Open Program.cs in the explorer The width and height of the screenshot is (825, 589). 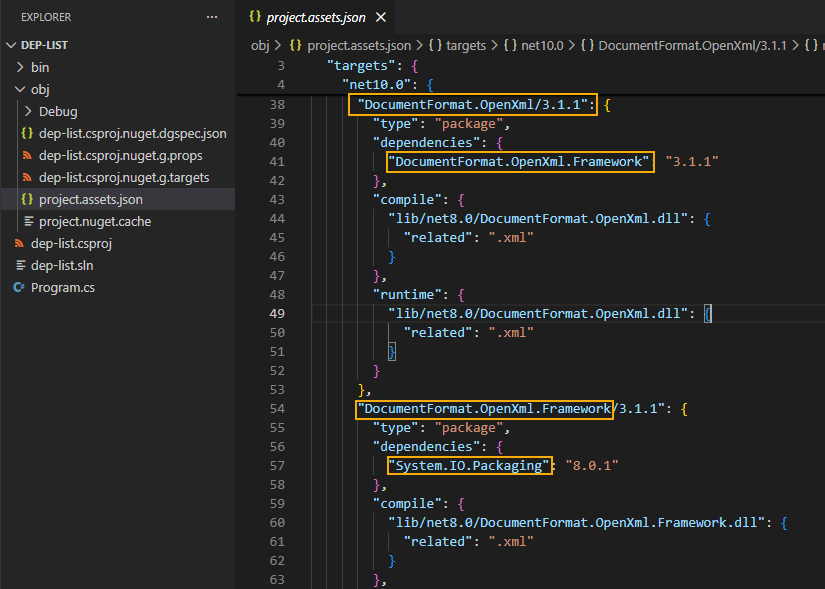click(62, 287)
